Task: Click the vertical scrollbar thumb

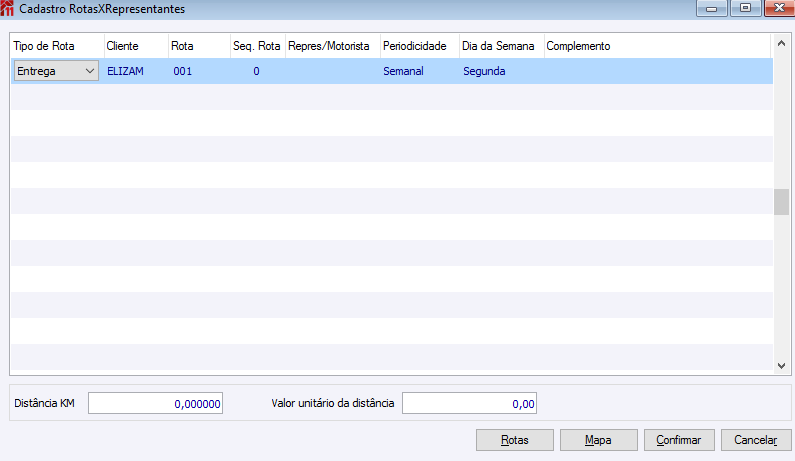Action: click(x=781, y=202)
